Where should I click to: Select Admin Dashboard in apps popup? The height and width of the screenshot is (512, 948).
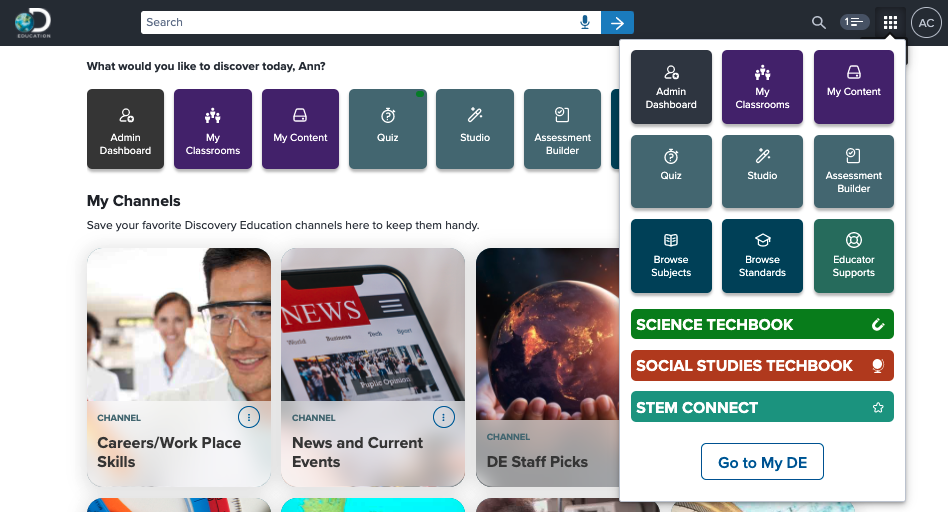(x=671, y=87)
